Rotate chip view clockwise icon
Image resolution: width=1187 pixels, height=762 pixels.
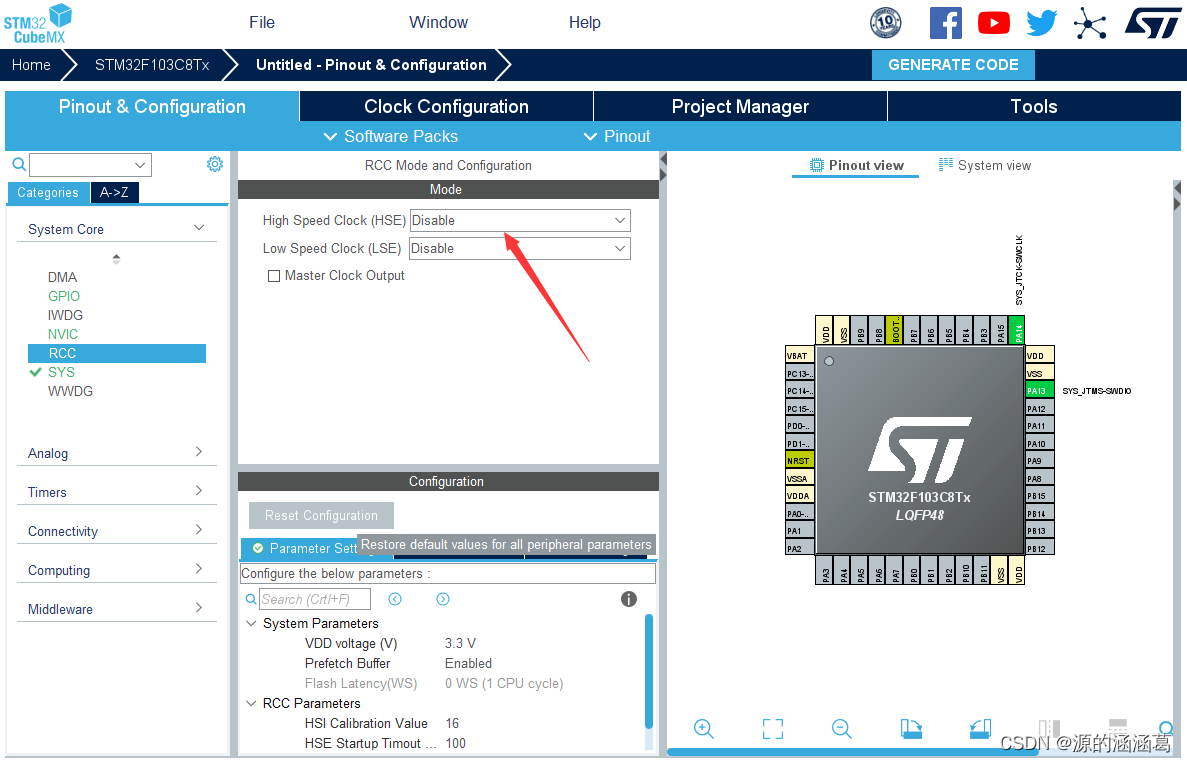click(911, 729)
